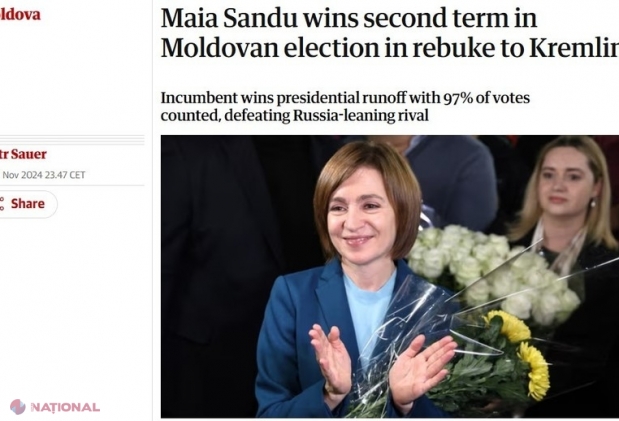This screenshot has height=421, width=619.
Task: Click the "97% of votes" text
Action: (481, 98)
